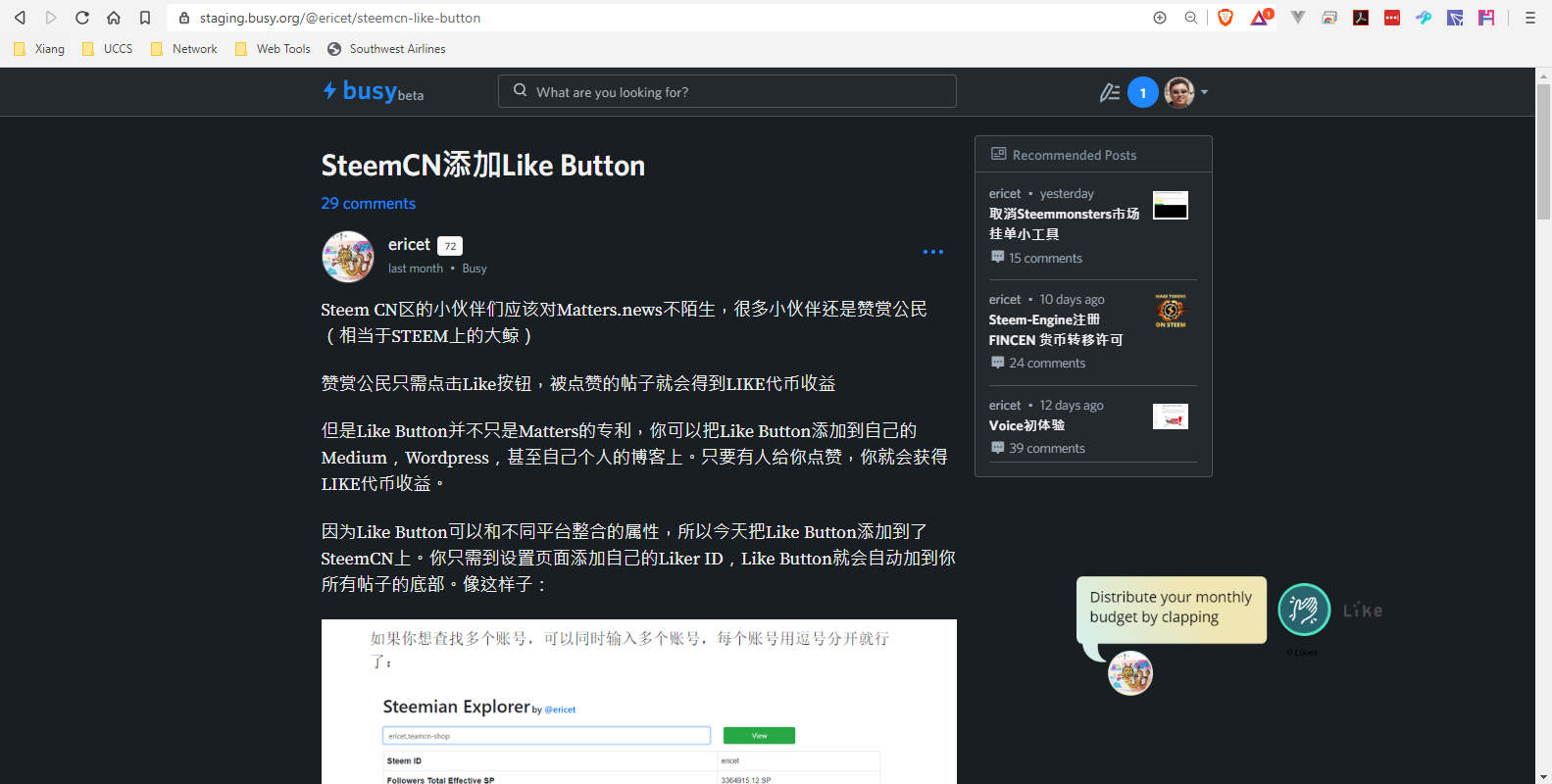This screenshot has width=1552, height=784.
Task: Open author name ericet under the title
Action: point(409,244)
